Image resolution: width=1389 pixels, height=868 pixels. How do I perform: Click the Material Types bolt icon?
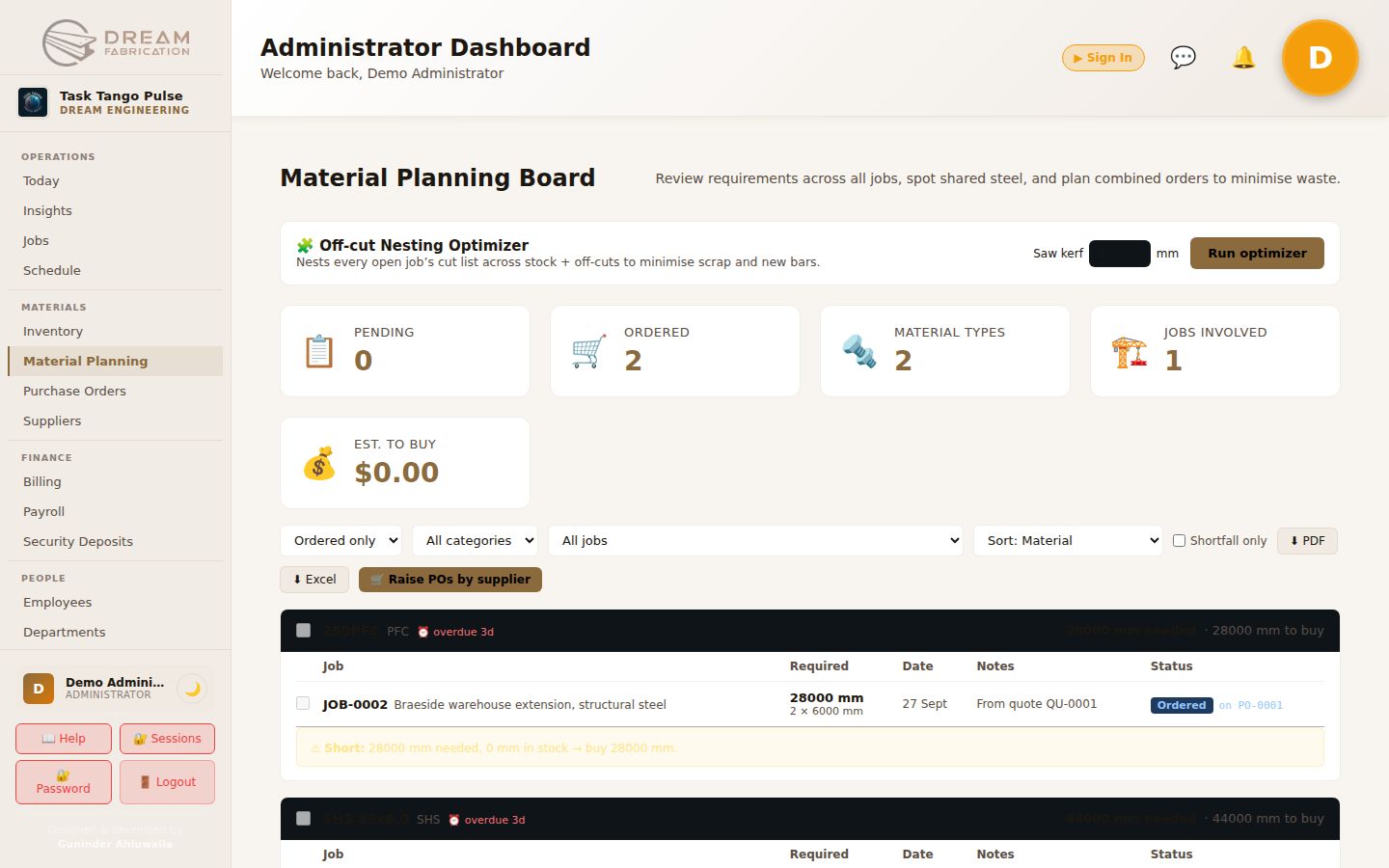859,352
